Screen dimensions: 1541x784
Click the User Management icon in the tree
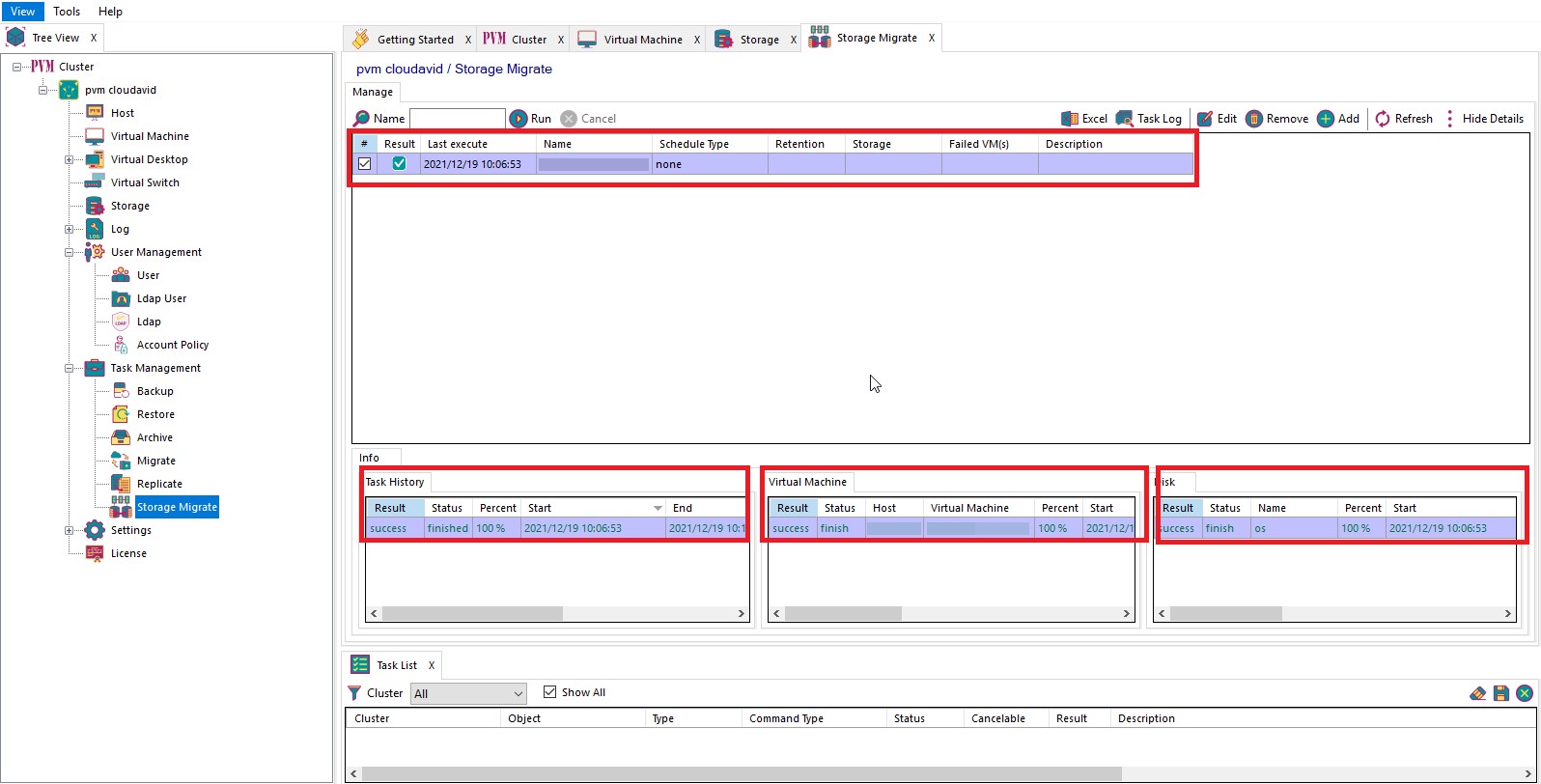95,252
